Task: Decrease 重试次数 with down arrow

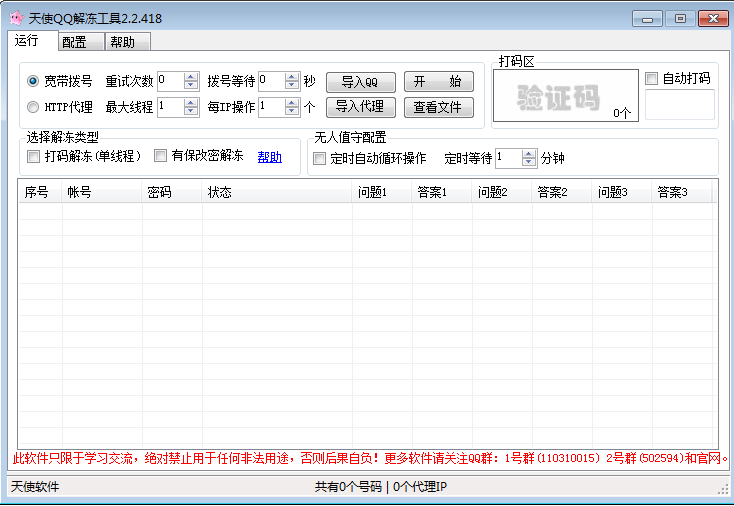Action: click(191, 85)
